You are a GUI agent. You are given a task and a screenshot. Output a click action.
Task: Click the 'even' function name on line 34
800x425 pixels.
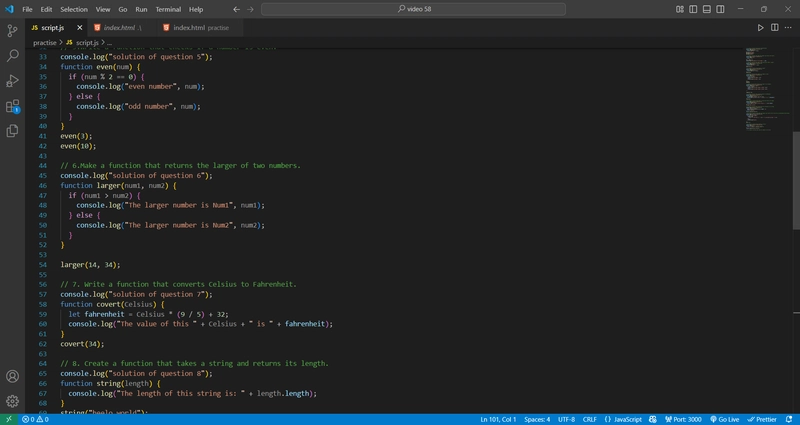tap(104, 67)
